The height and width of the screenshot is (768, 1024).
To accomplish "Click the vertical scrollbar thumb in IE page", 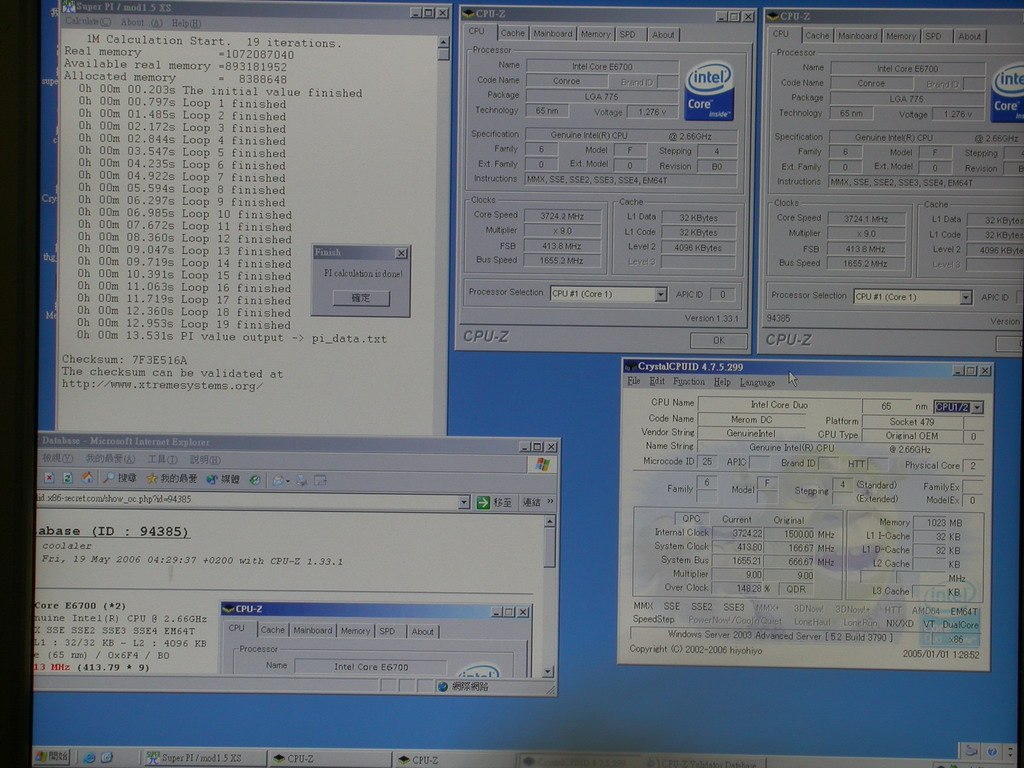I will [549, 548].
